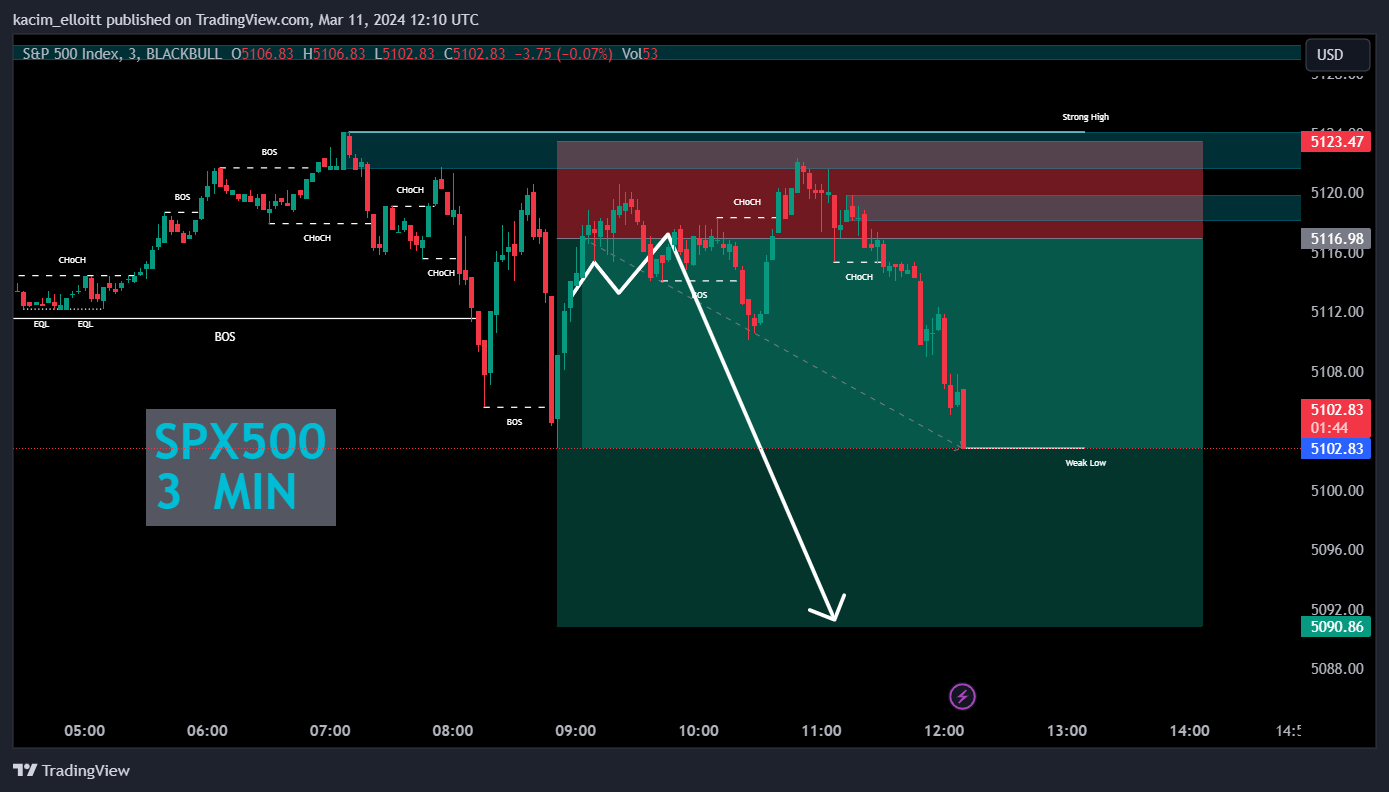
Task: Click the 5088.00 price axis label
Action: coord(1336,669)
